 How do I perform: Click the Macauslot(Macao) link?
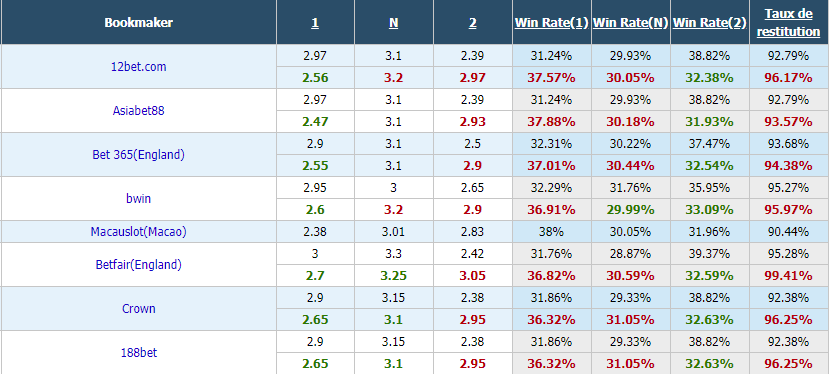click(139, 232)
